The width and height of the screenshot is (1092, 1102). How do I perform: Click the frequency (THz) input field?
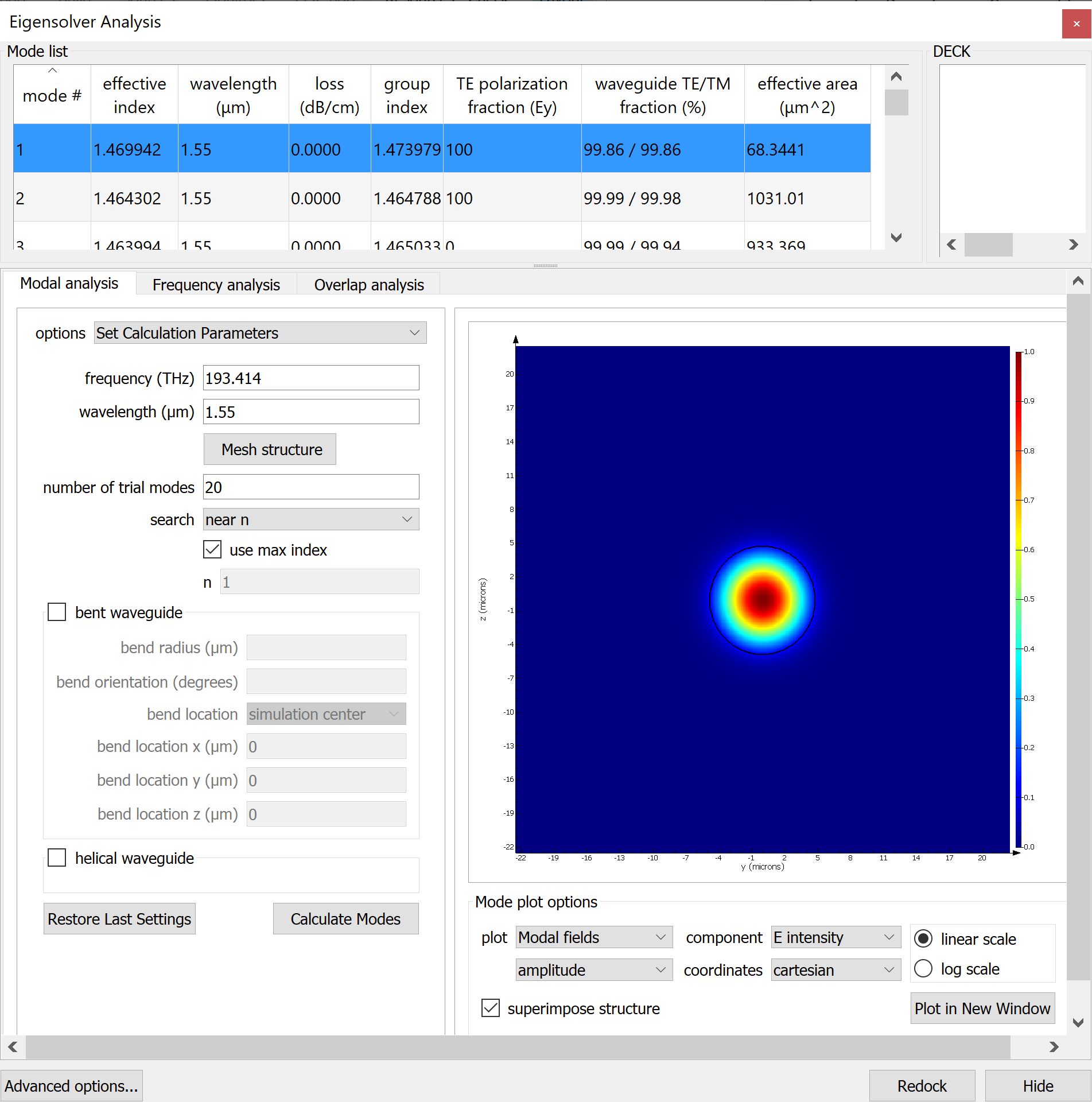pyautogui.click(x=311, y=378)
